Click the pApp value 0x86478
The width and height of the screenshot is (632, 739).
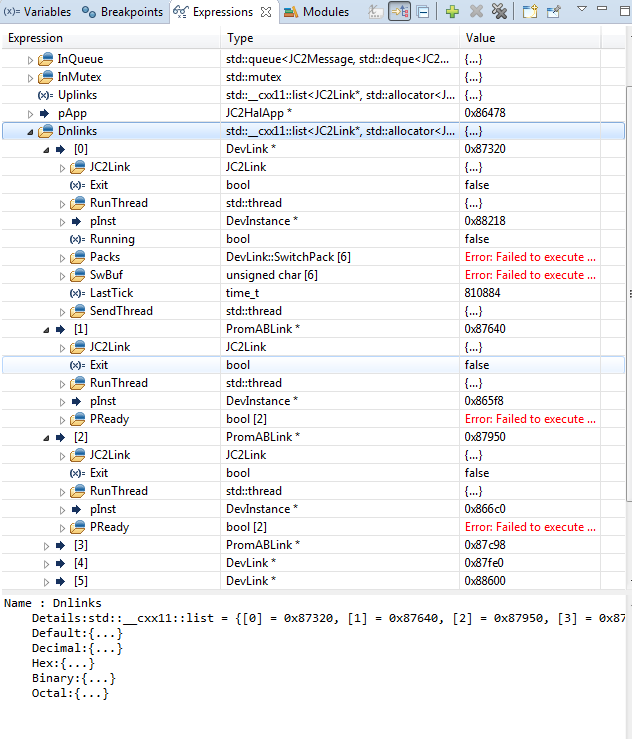coord(485,113)
